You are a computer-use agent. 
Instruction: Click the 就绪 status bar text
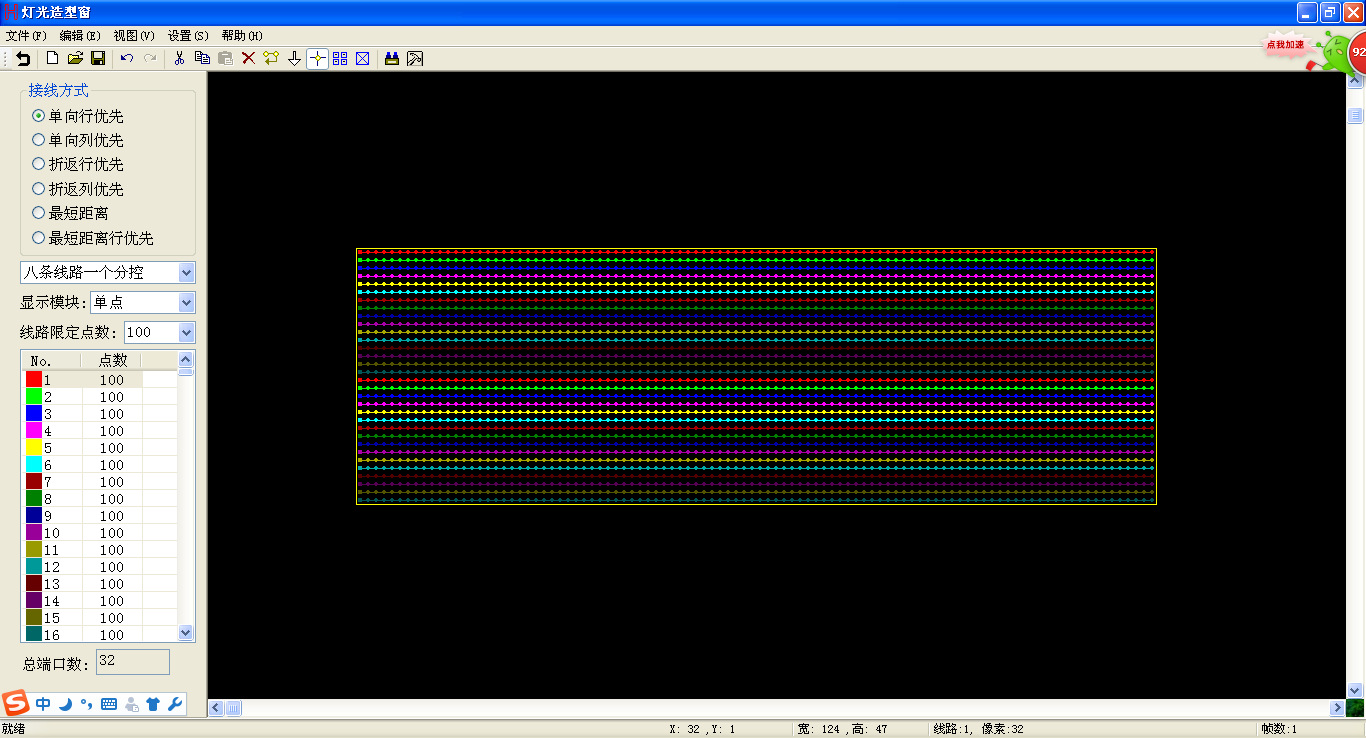tap(13, 729)
